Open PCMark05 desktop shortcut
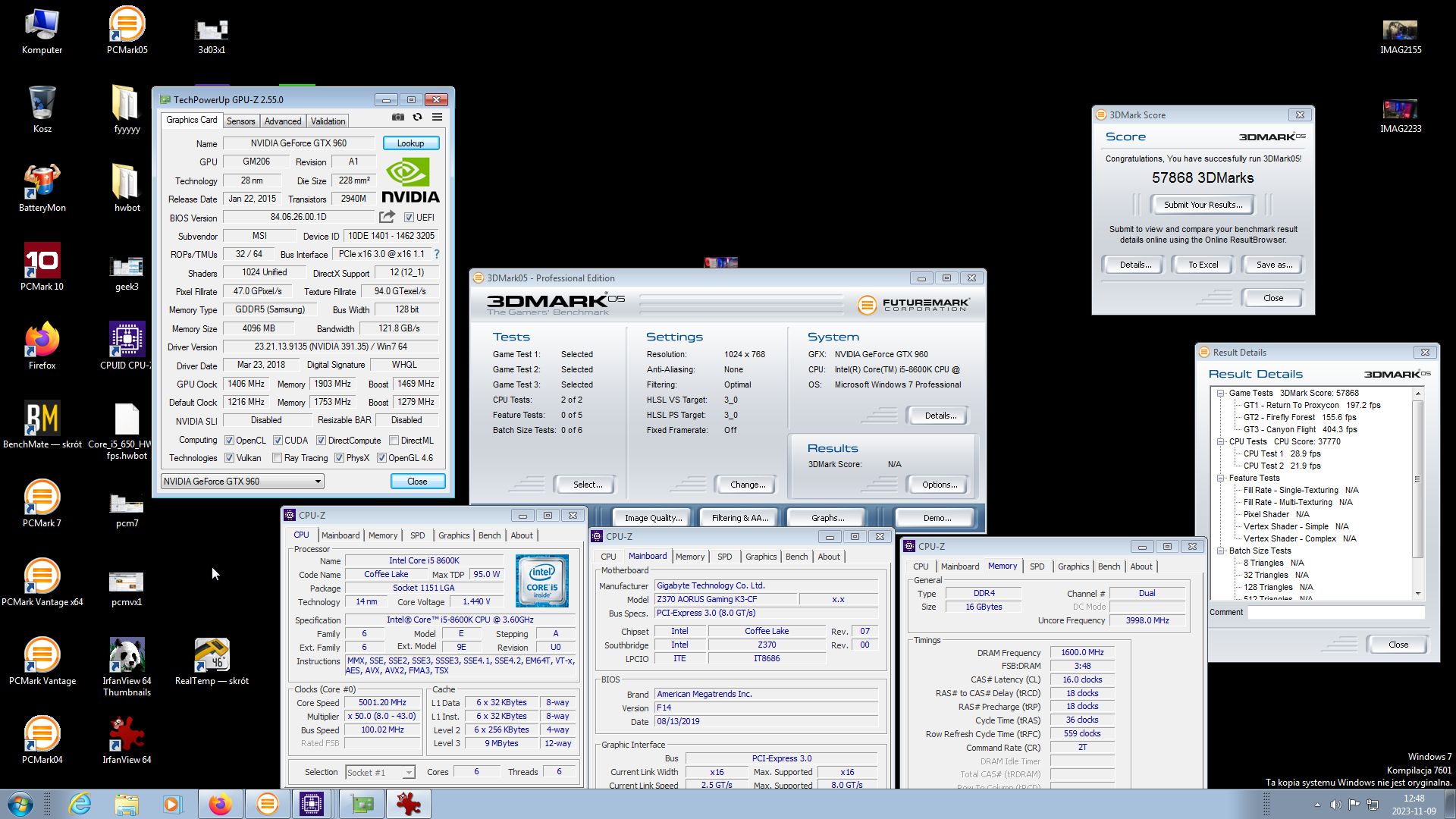Viewport: 1456px width, 819px height. (127, 30)
